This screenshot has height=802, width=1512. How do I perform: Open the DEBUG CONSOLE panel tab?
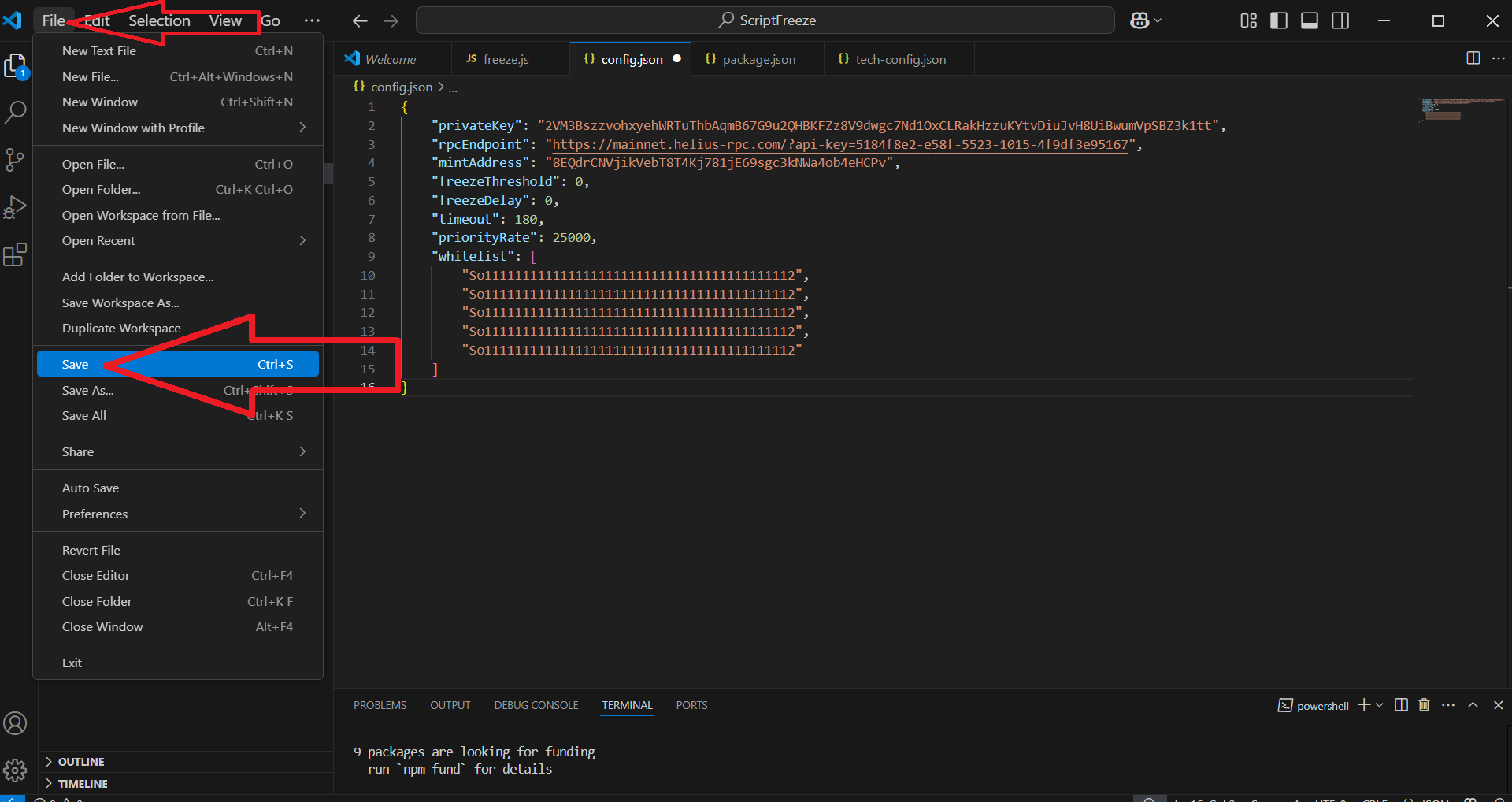pyautogui.click(x=536, y=705)
